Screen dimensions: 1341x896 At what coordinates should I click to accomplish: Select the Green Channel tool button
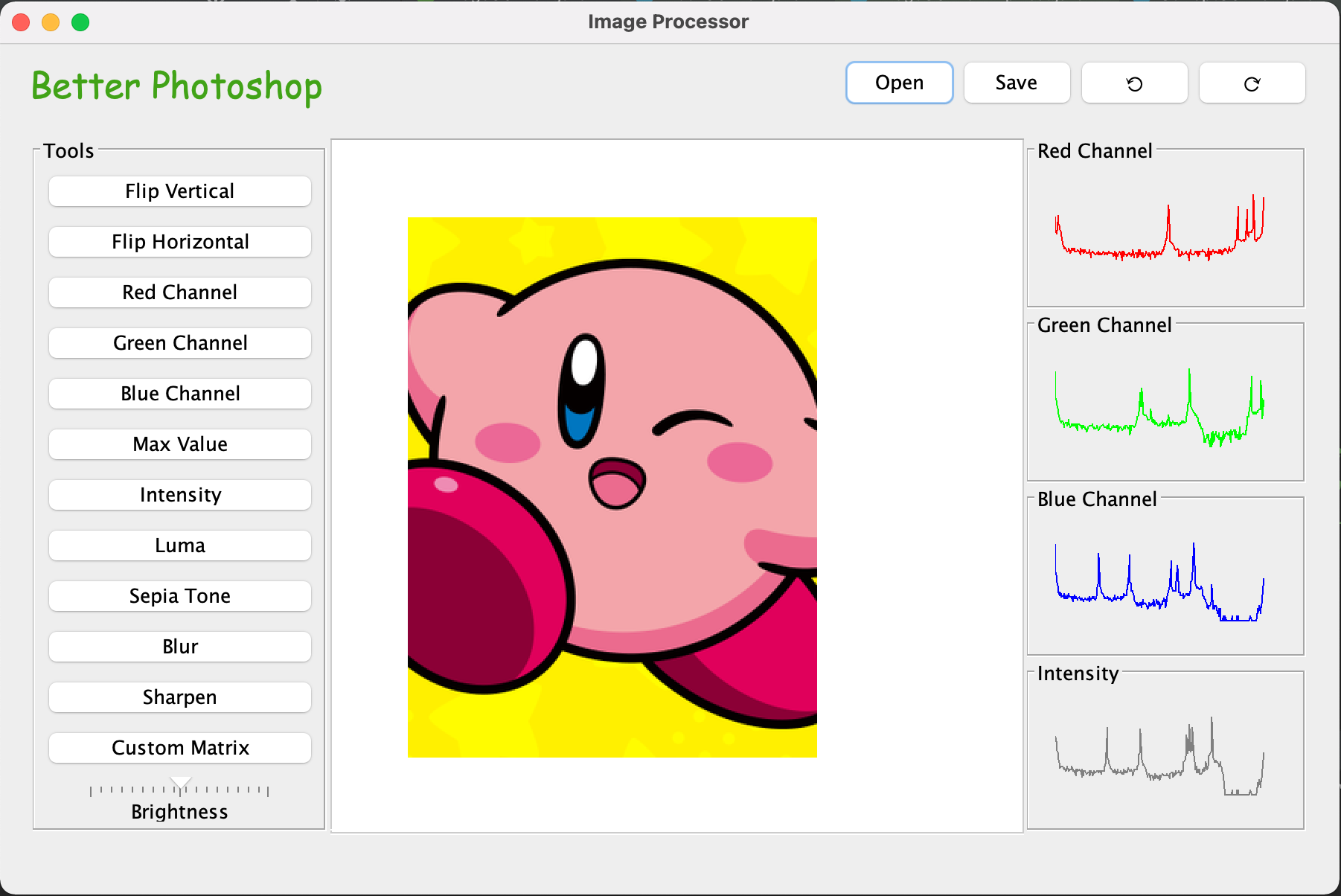click(179, 344)
